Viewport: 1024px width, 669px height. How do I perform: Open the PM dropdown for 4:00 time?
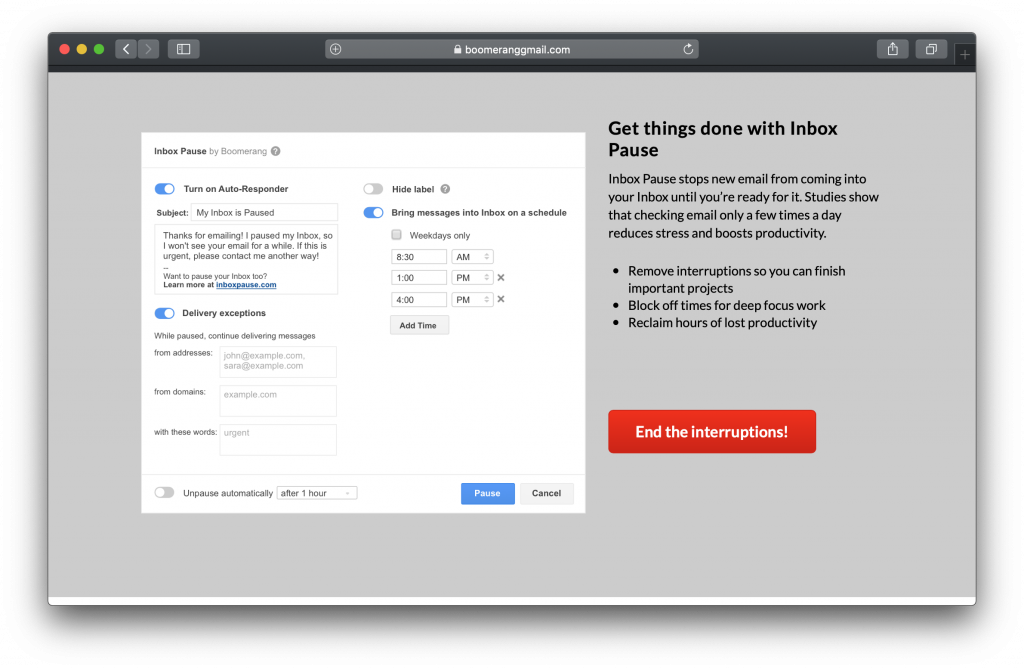(473, 299)
